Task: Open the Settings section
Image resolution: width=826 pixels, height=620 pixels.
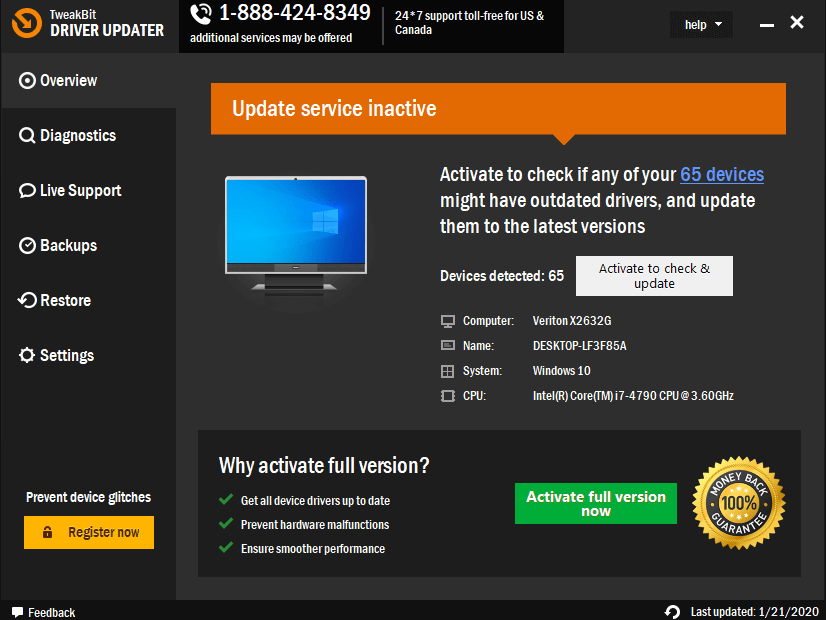Action: [64, 355]
